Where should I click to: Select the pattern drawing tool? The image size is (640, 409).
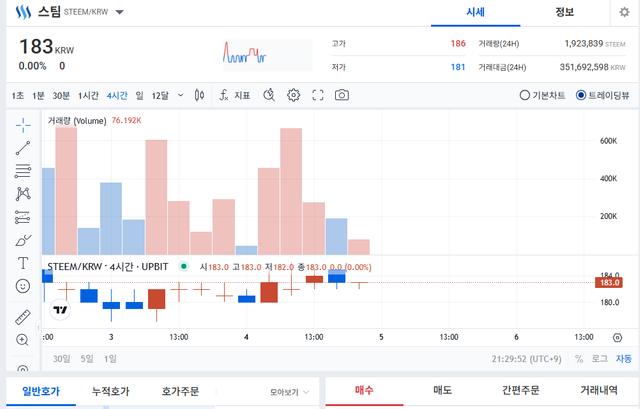(x=23, y=194)
